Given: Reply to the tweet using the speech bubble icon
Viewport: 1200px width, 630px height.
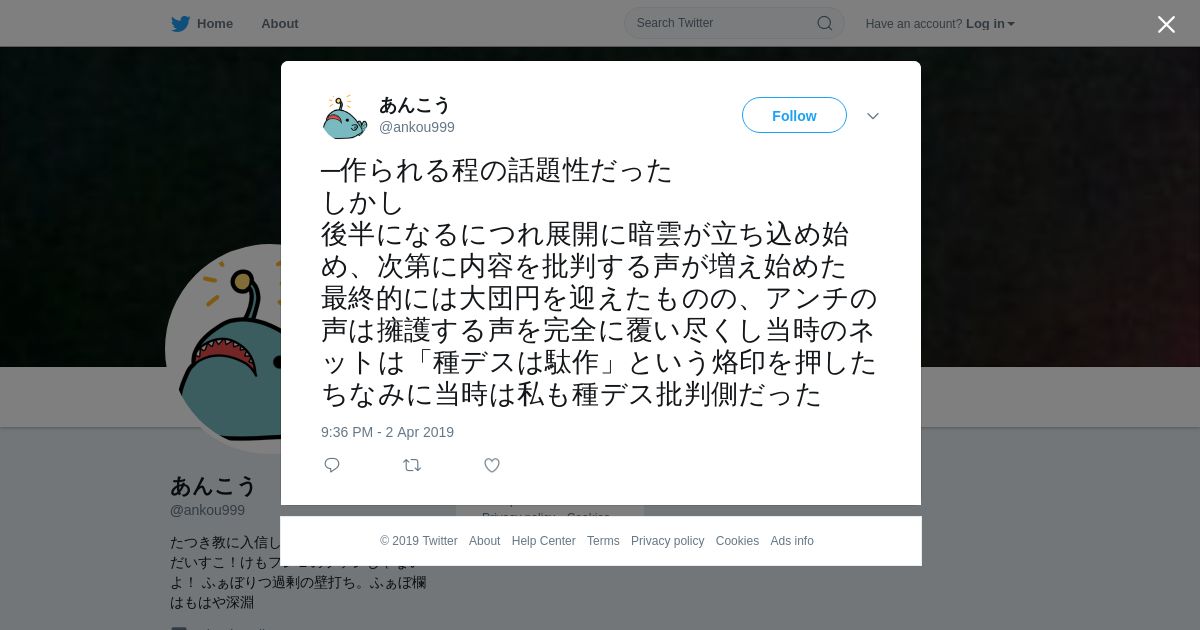Looking at the screenshot, I should coord(332,465).
